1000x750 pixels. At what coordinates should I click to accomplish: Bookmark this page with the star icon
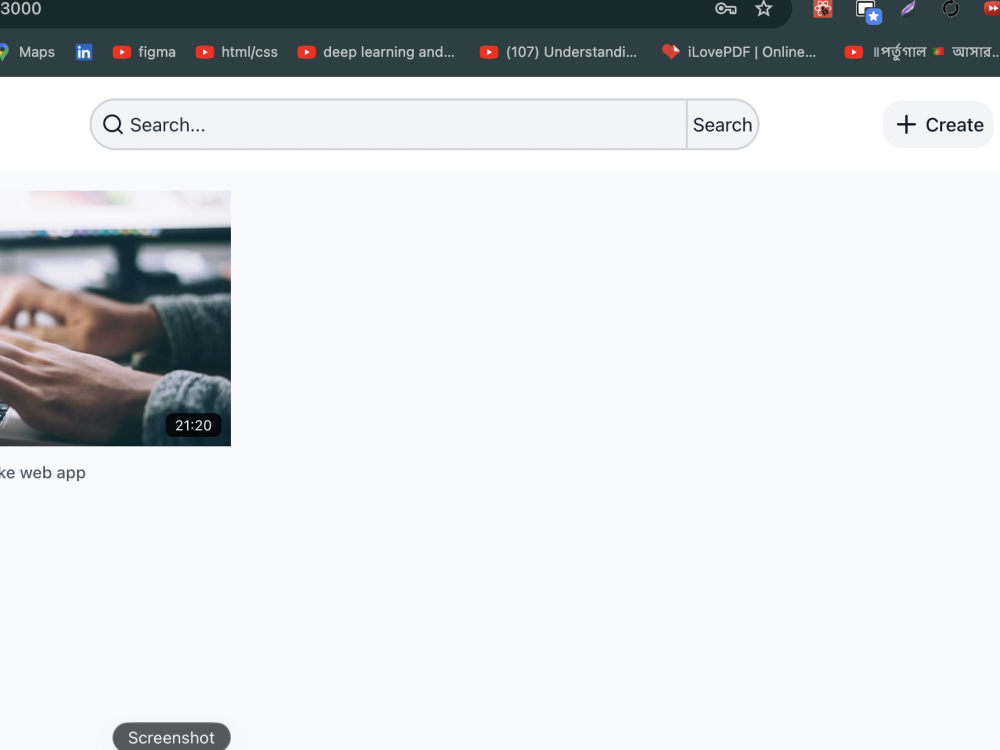[x=763, y=9]
